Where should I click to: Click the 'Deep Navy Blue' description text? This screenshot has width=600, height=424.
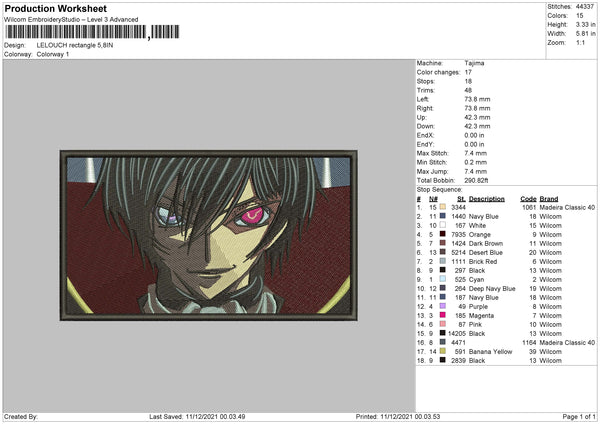492,288
